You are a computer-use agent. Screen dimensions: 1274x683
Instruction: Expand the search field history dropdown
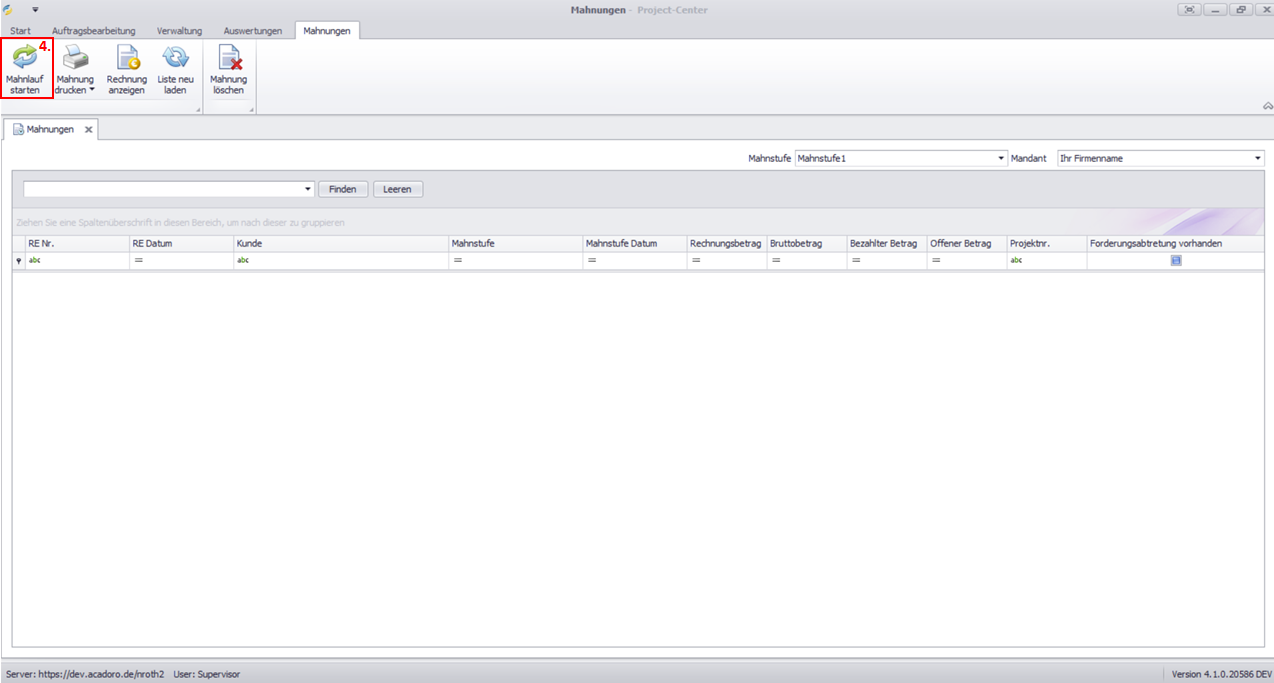(x=308, y=189)
